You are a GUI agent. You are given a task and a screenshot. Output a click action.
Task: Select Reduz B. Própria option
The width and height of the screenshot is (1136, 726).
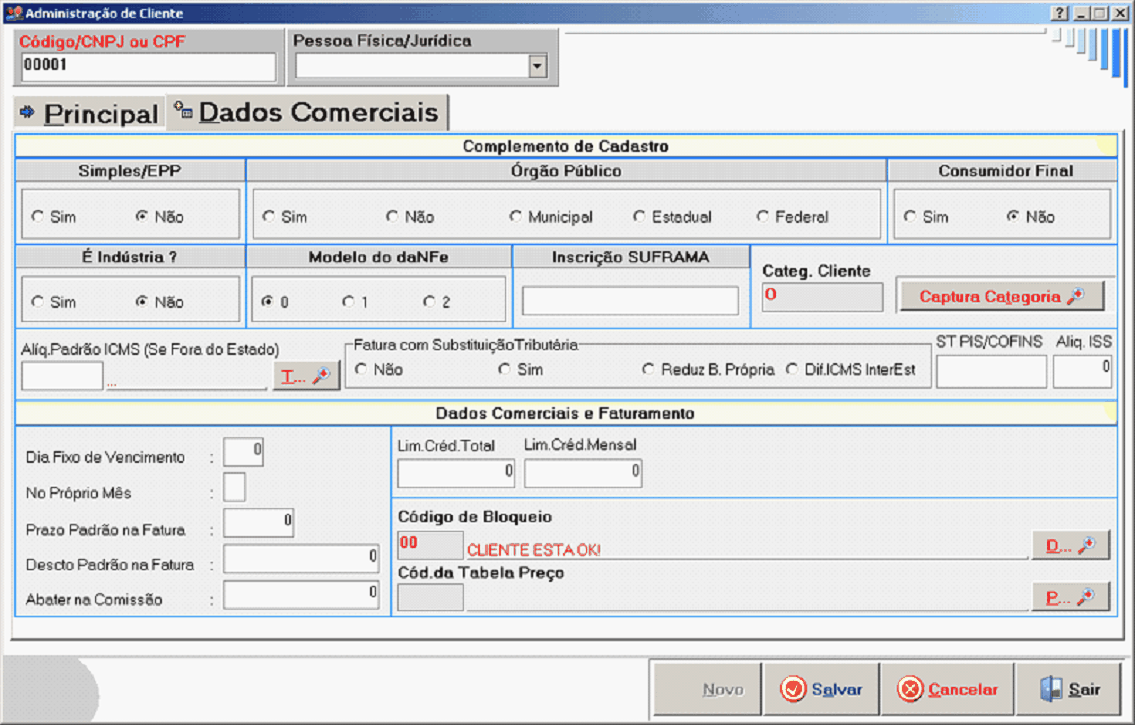[x=649, y=369]
